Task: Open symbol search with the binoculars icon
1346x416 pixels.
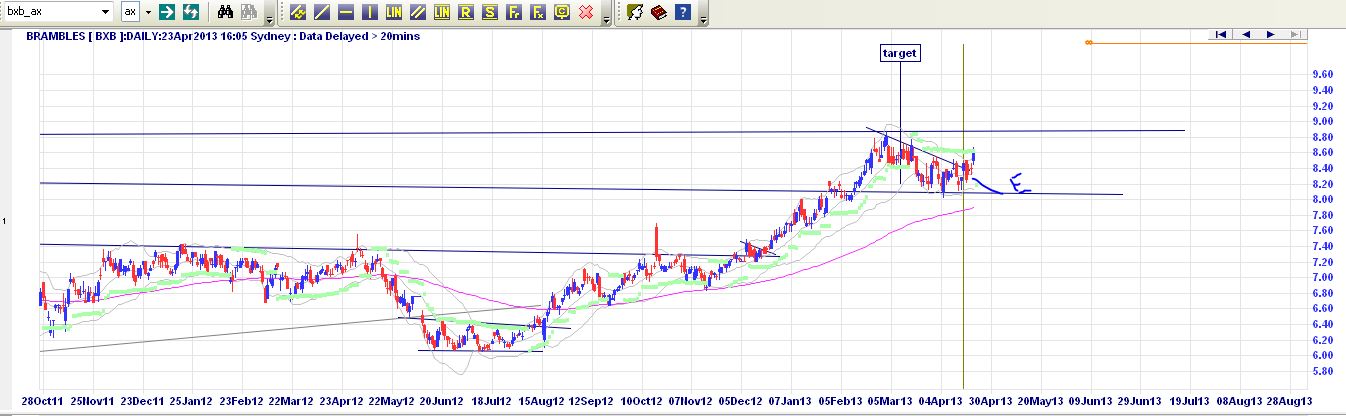Action: 225,12
